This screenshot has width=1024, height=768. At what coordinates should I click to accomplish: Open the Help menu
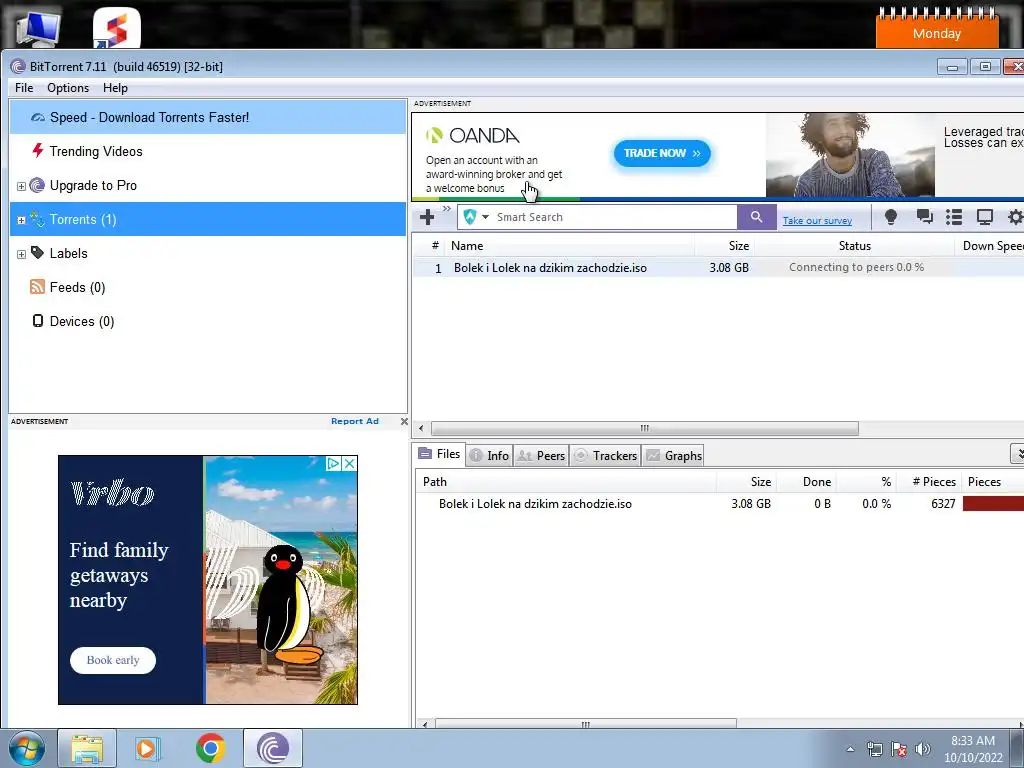[x=115, y=88]
